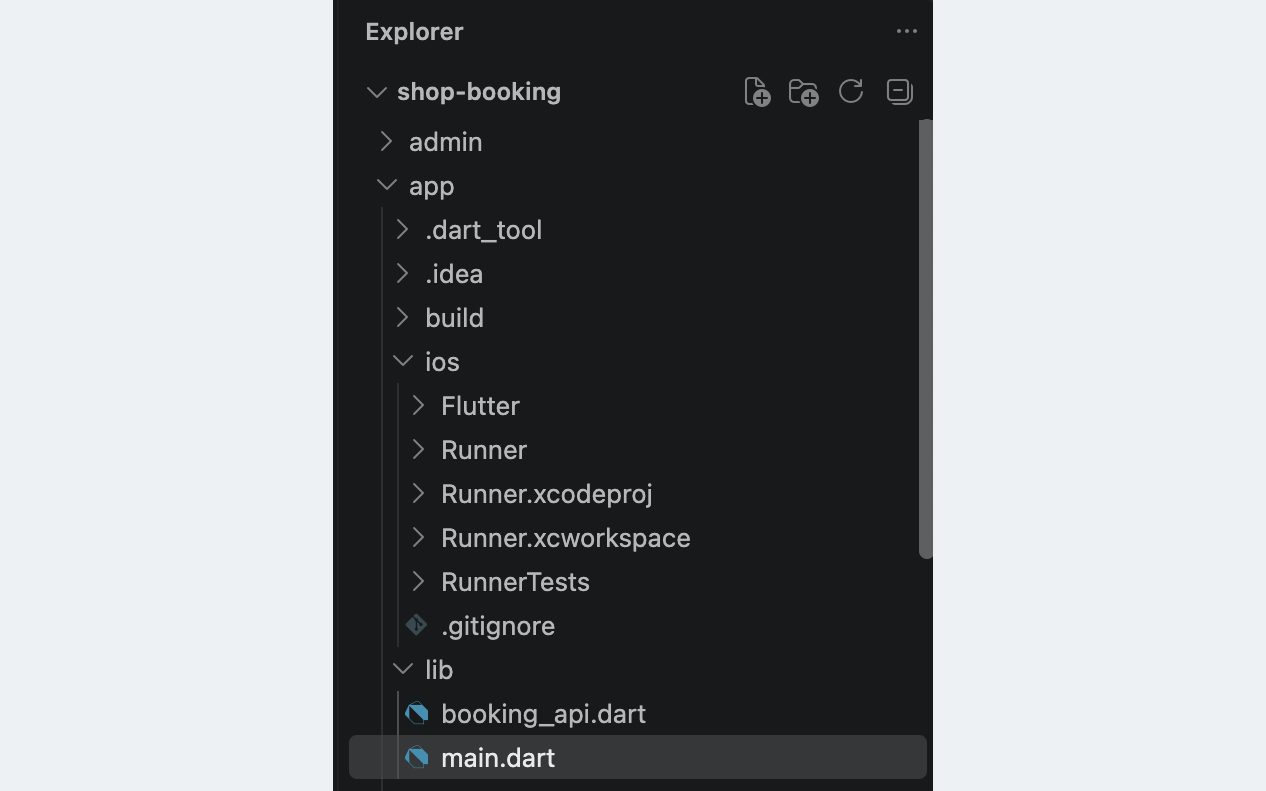Viewport: 1266px width, 791px height.
Task: Select the Flutter folder name
Action: tap(481, 406)
